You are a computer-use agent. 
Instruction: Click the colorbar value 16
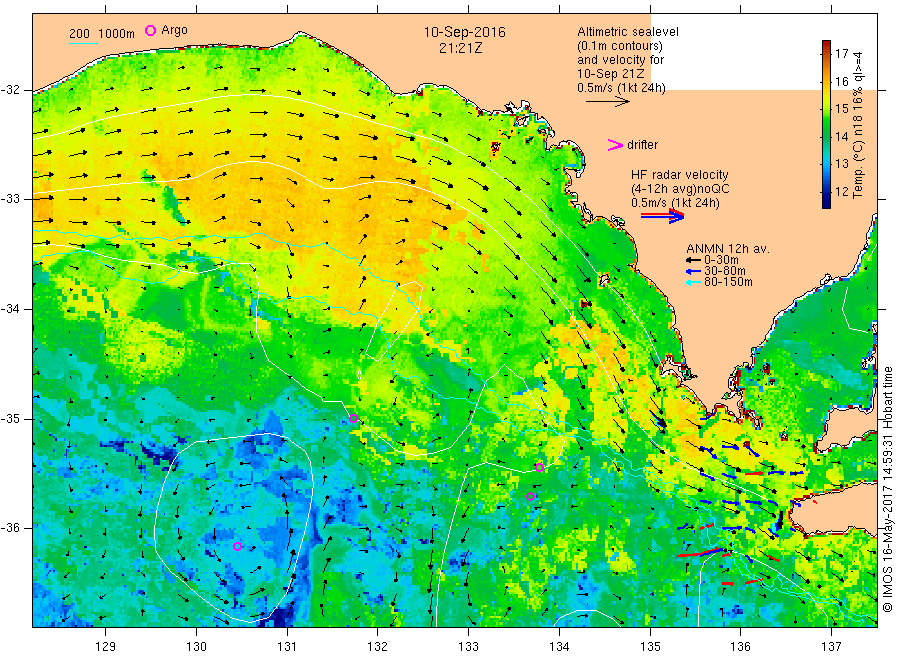(841, 81)
